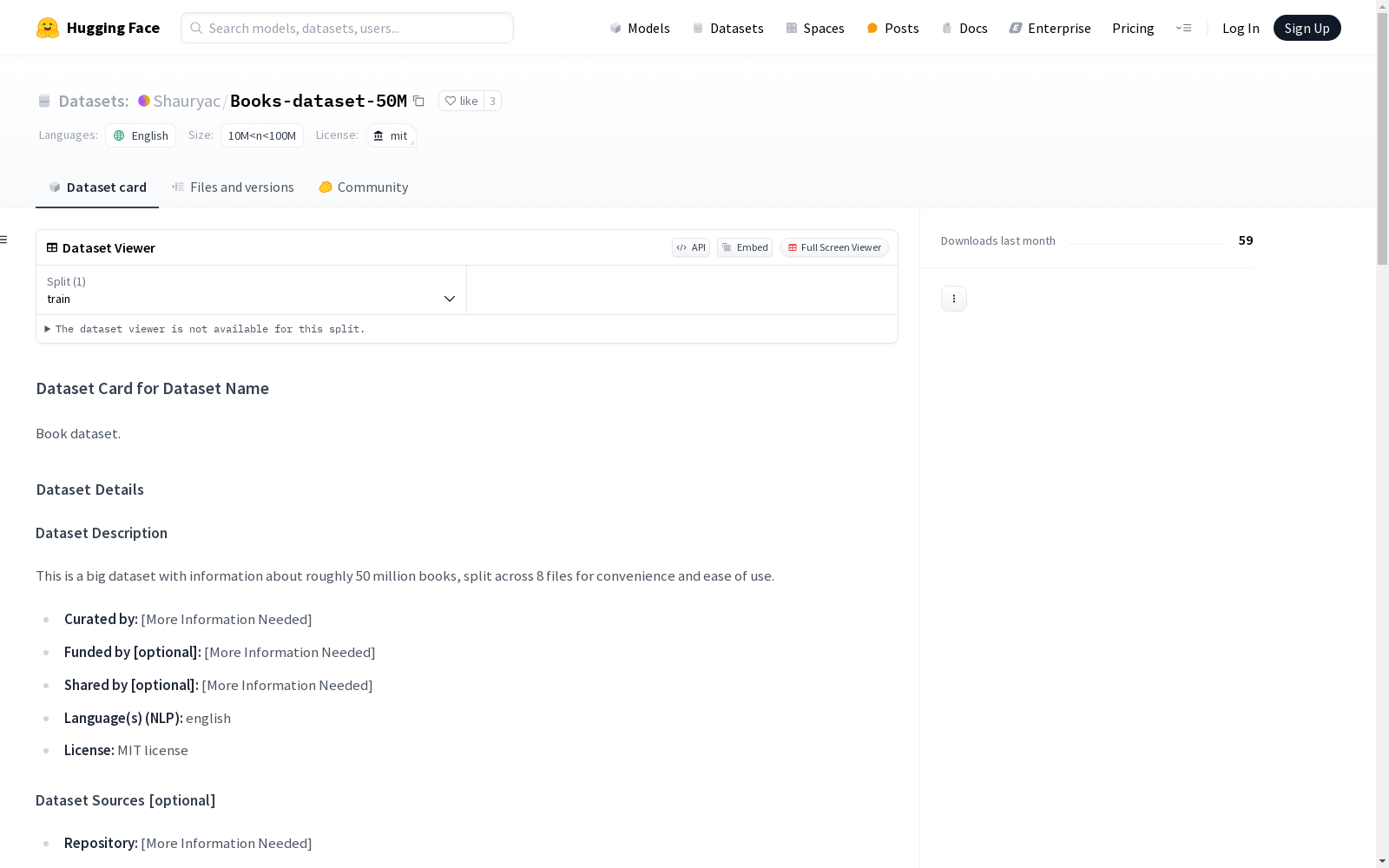The image size is (1389, 868).
Task: Expand the viewer not available message
Action: [x=205, y=329]
